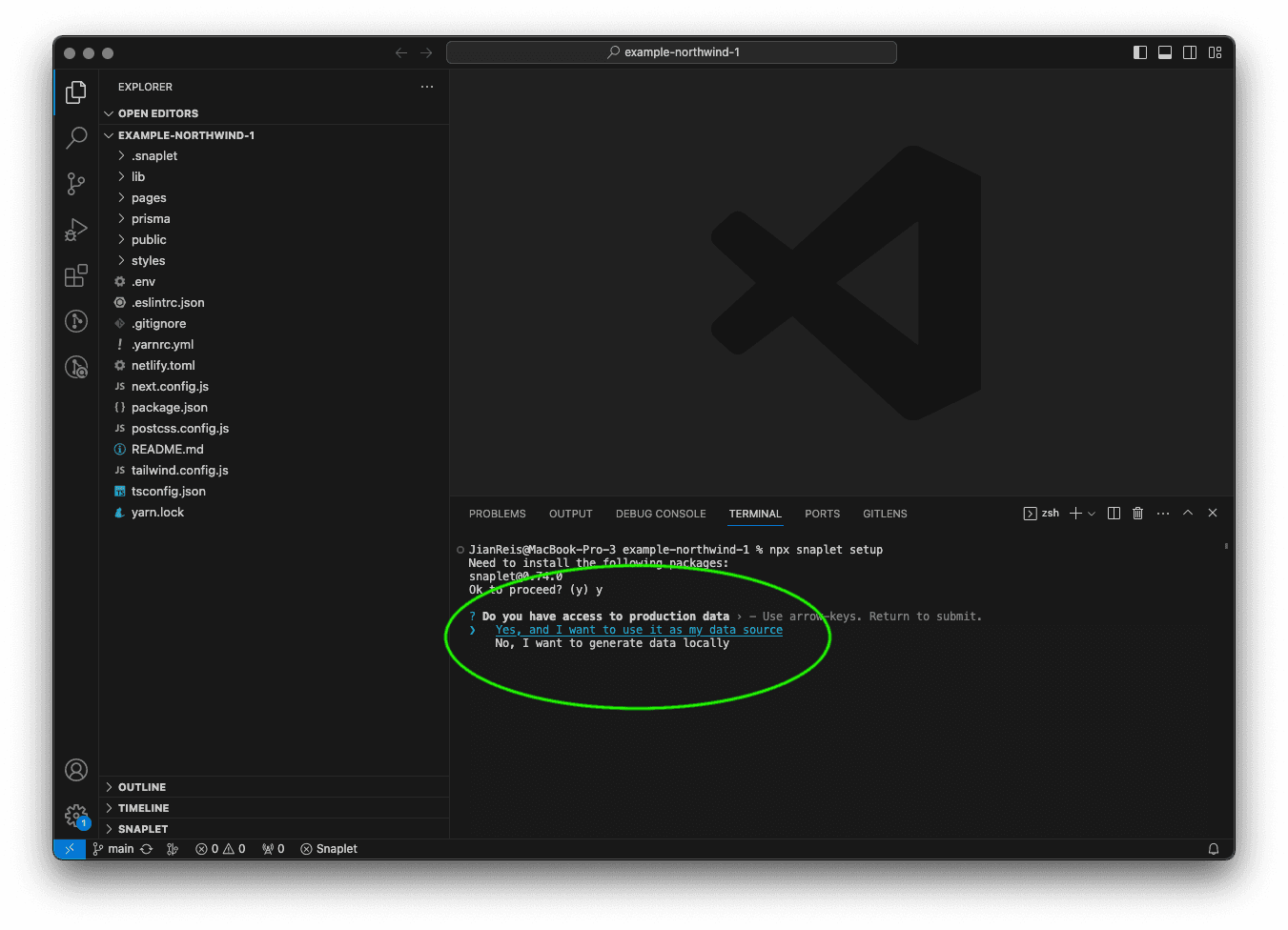Open the Extensions view
The image size is (1288, 930).
tap(76, 275)
